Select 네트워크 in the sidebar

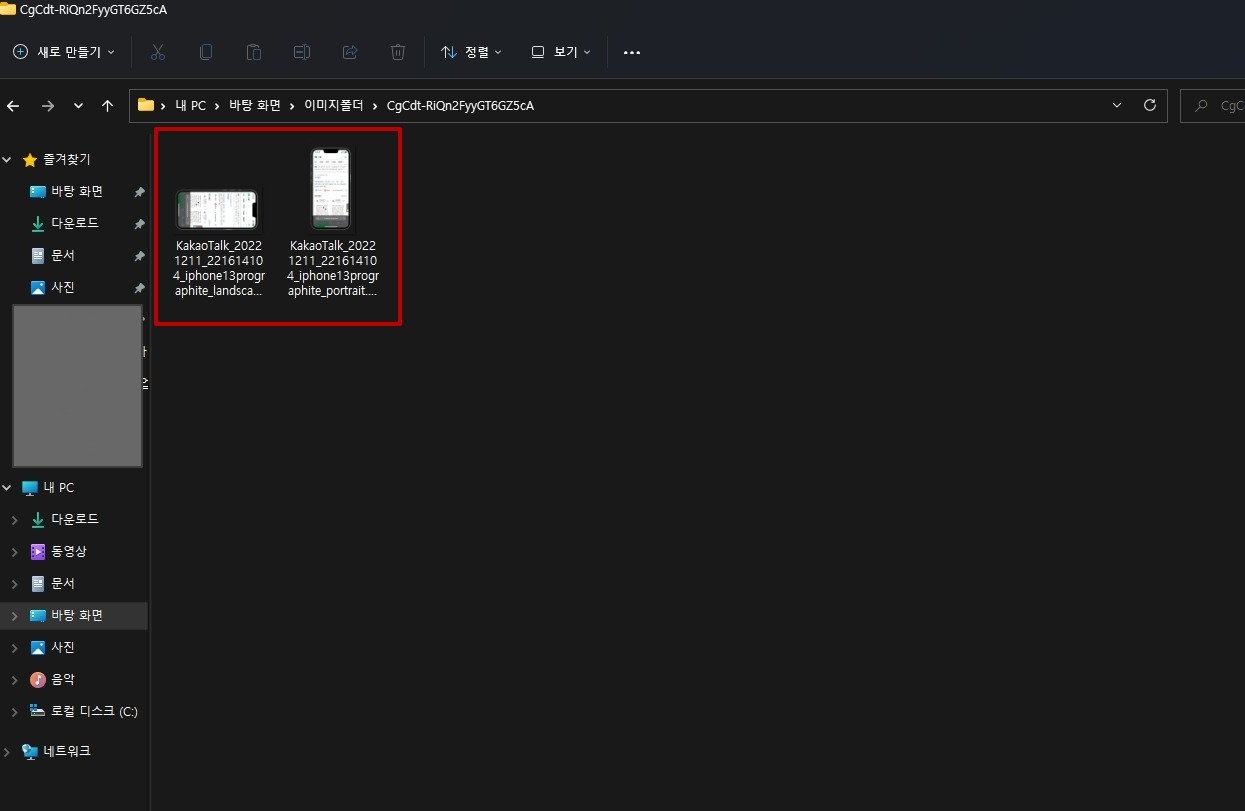tap(67, 751)
